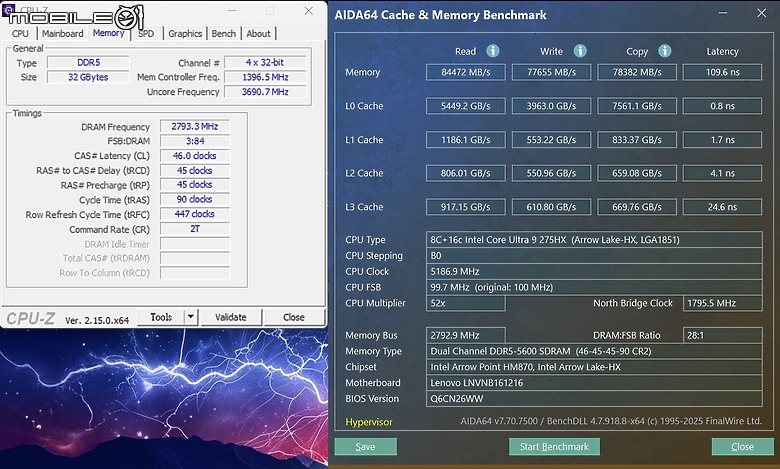Click Mem Controller Freq. value 1396.5 MHz
Screen dimensions: 780x469
(x=265, y=77)
